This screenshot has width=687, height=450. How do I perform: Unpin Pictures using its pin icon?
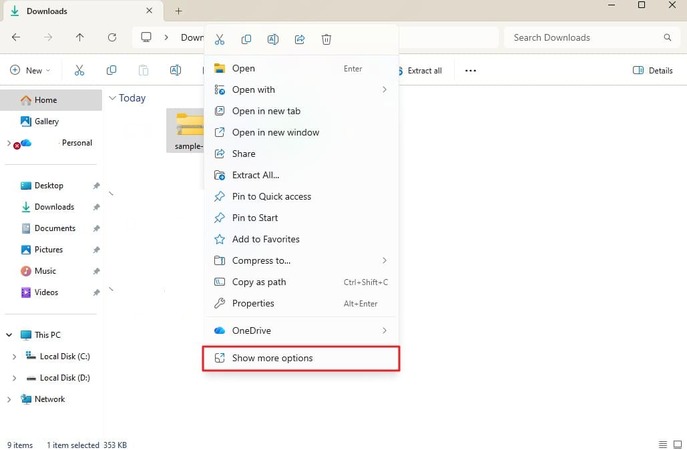point(96,250)
